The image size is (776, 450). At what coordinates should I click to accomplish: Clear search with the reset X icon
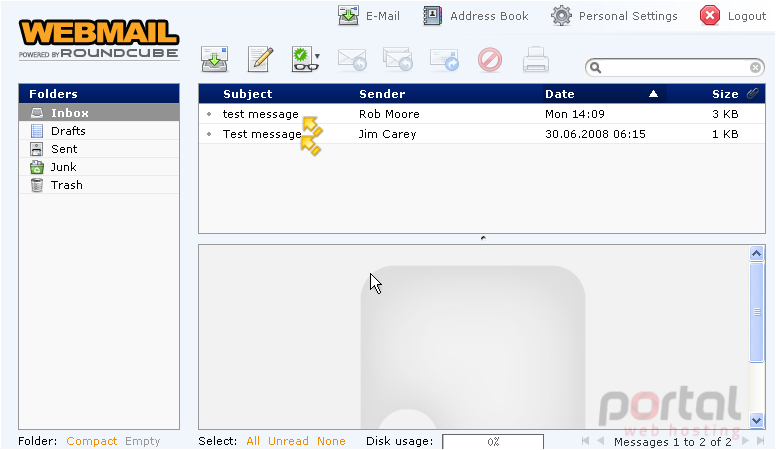[755, 67]
